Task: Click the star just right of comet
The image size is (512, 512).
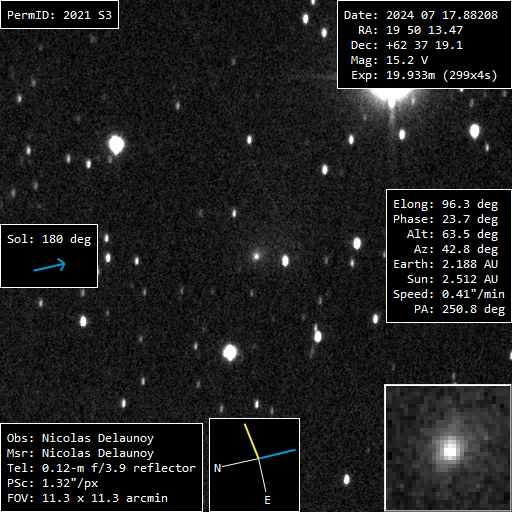Action: pos(285,261)
